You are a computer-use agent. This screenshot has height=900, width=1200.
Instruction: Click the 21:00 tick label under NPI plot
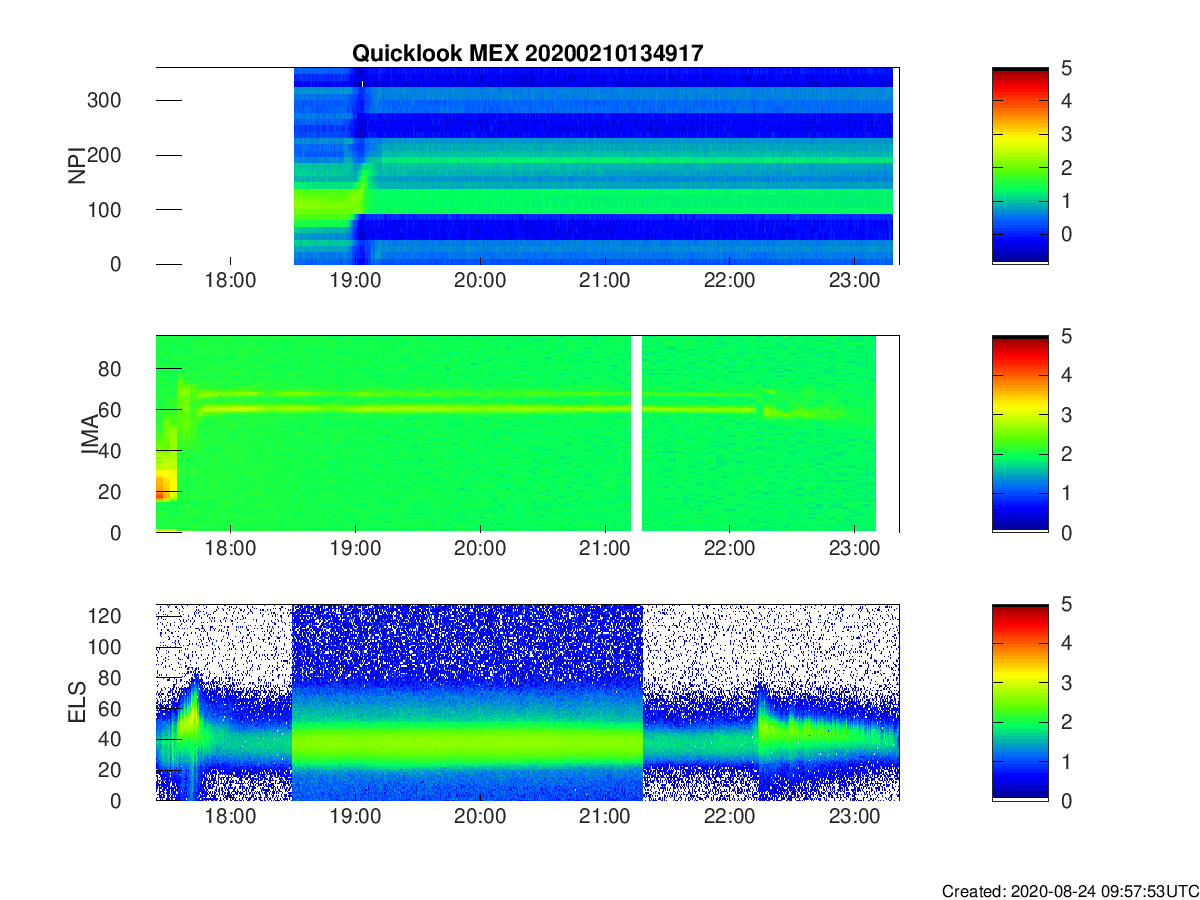605,283
